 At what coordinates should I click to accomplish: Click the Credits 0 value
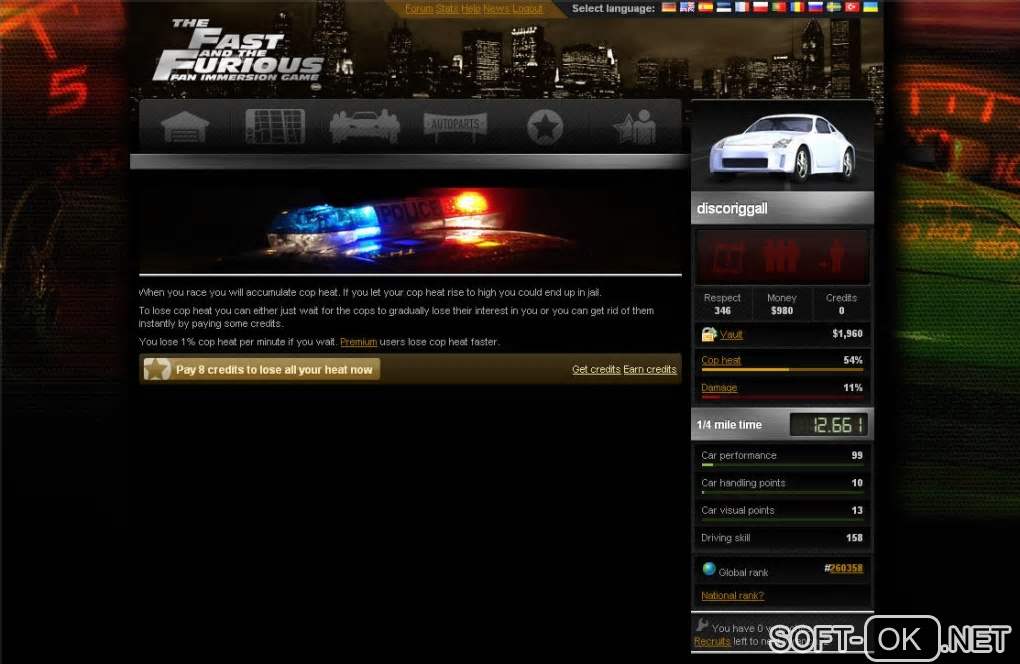[x=841, y=311]
